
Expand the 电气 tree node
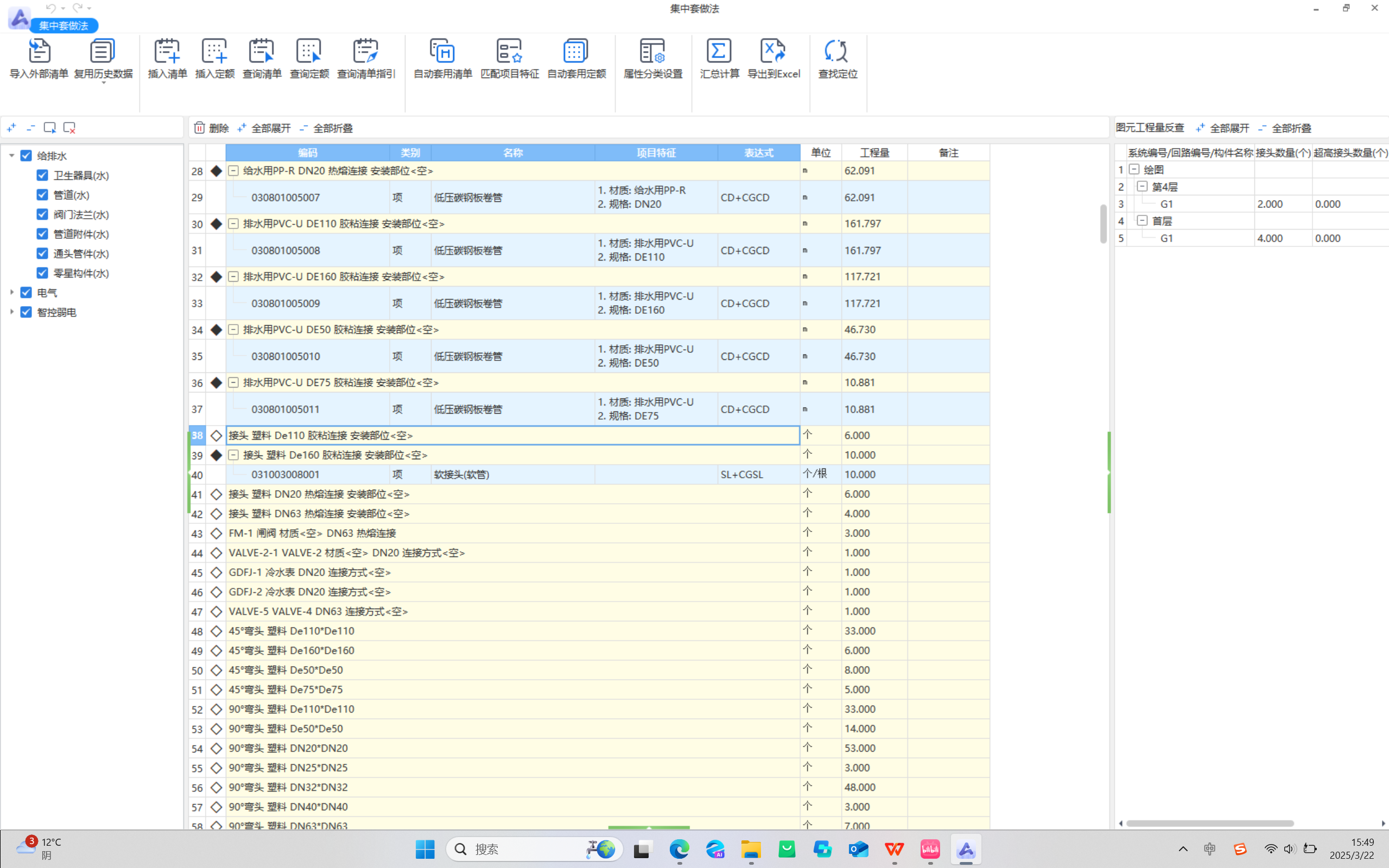(11, 292)
